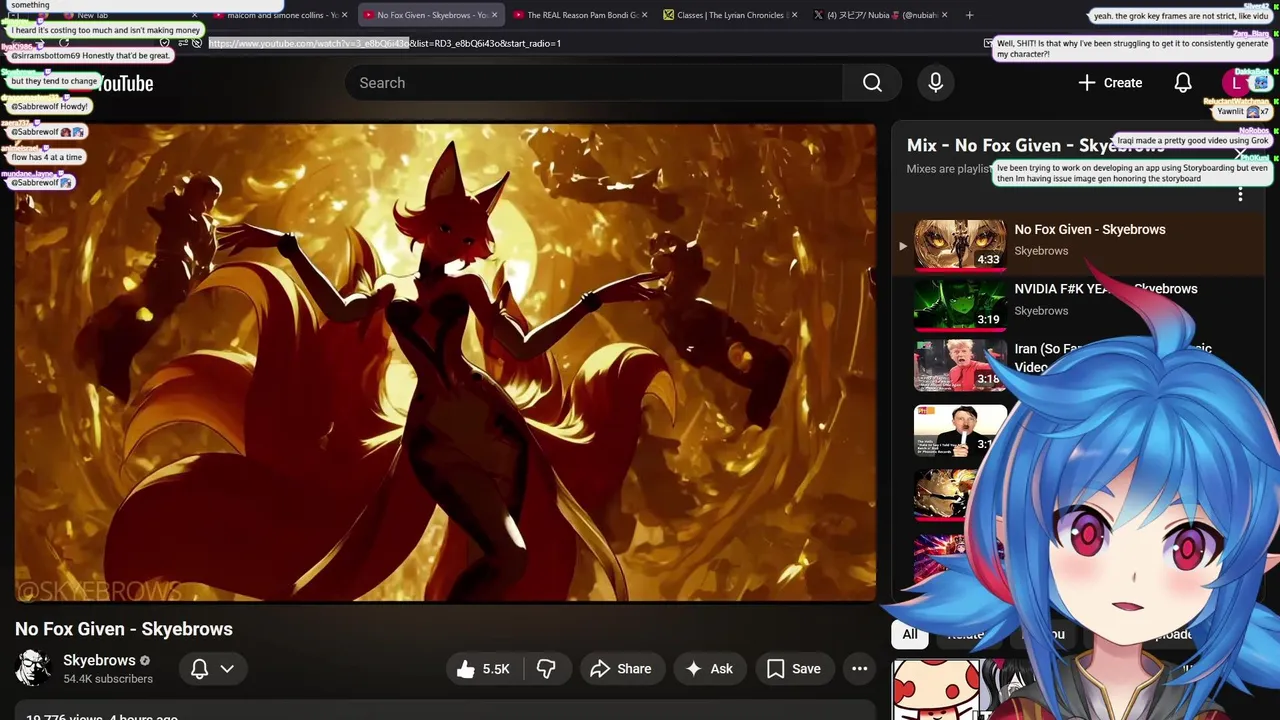Open Skyebrows channel avatar
This screenshot has height=720, width=1280.
coord(33,668)
